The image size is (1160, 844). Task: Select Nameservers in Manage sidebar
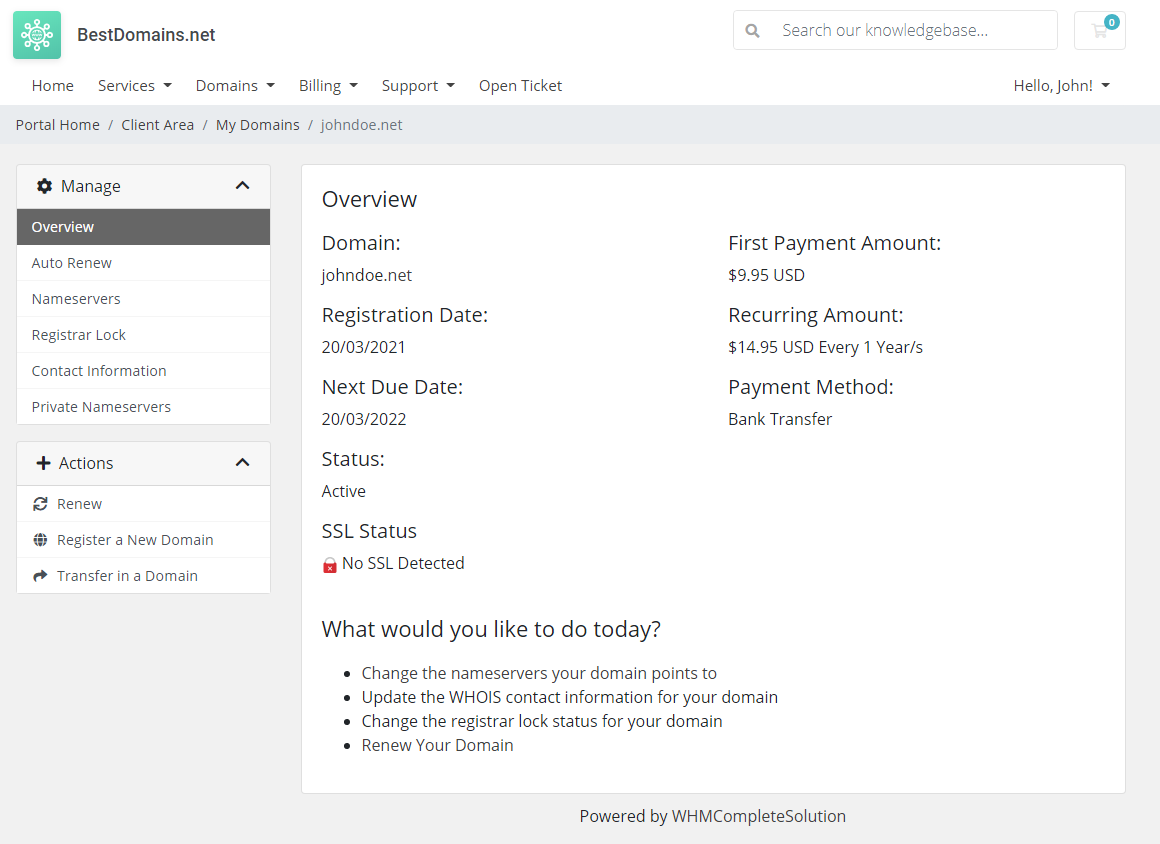[144, 299]
